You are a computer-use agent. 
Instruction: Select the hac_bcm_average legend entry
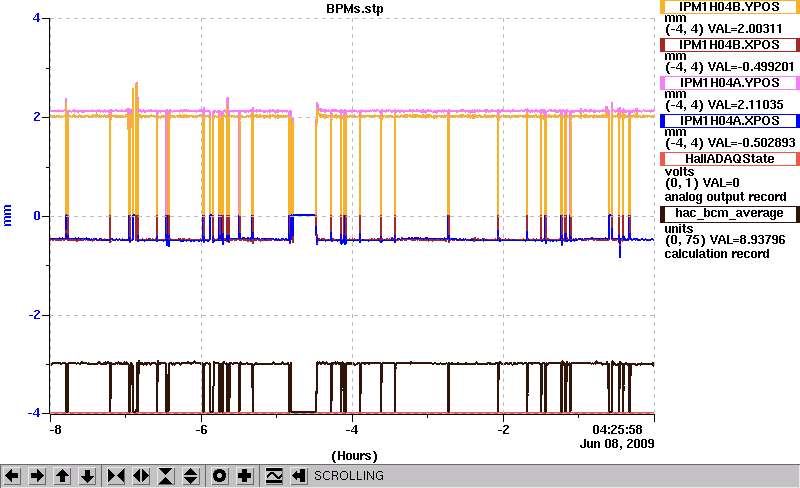click(x=730, y=213)
